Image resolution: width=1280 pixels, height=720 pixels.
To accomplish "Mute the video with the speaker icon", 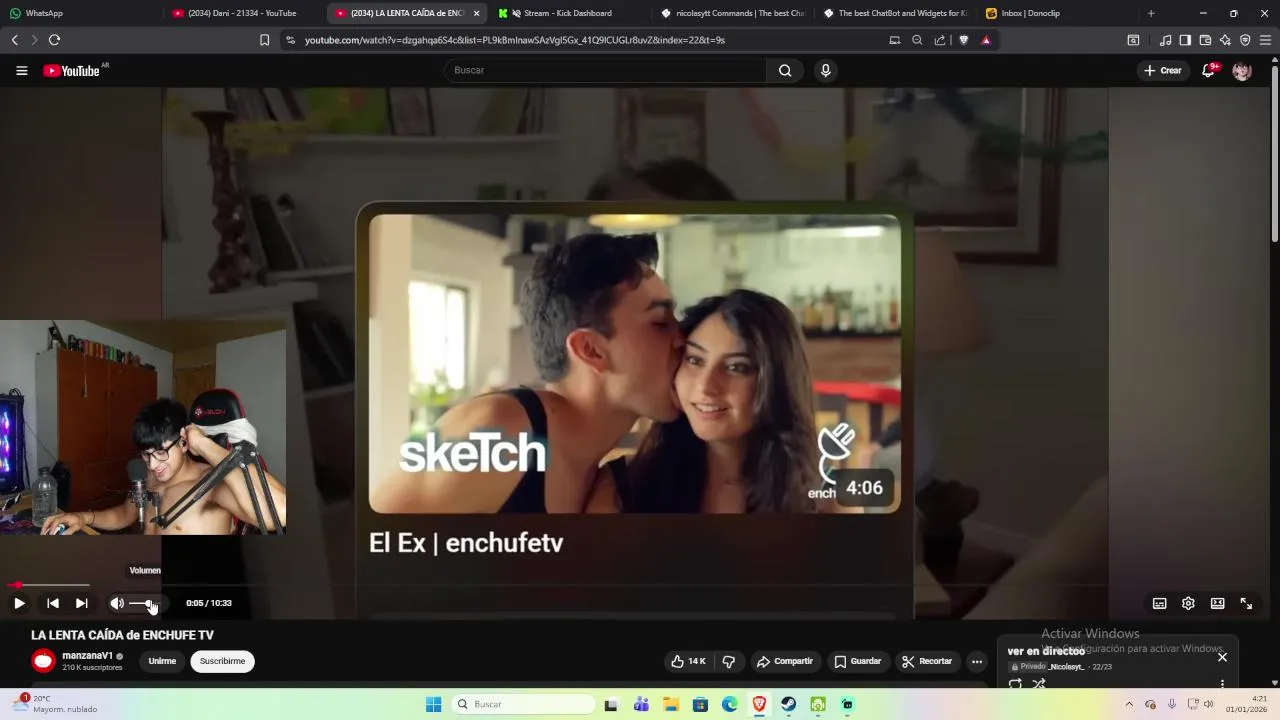I will click(117, 603).
